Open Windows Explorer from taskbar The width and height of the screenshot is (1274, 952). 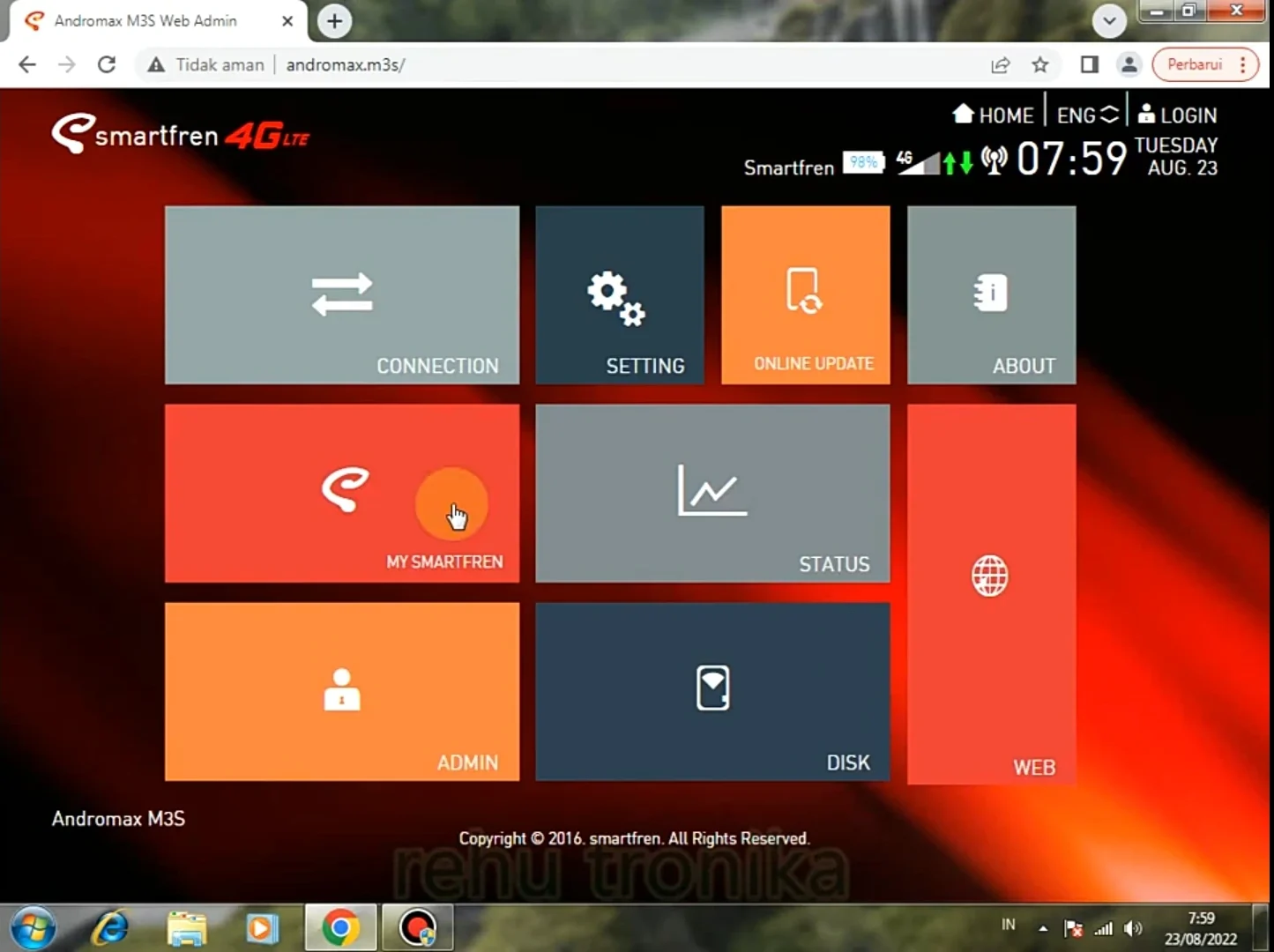pos(187,928)
